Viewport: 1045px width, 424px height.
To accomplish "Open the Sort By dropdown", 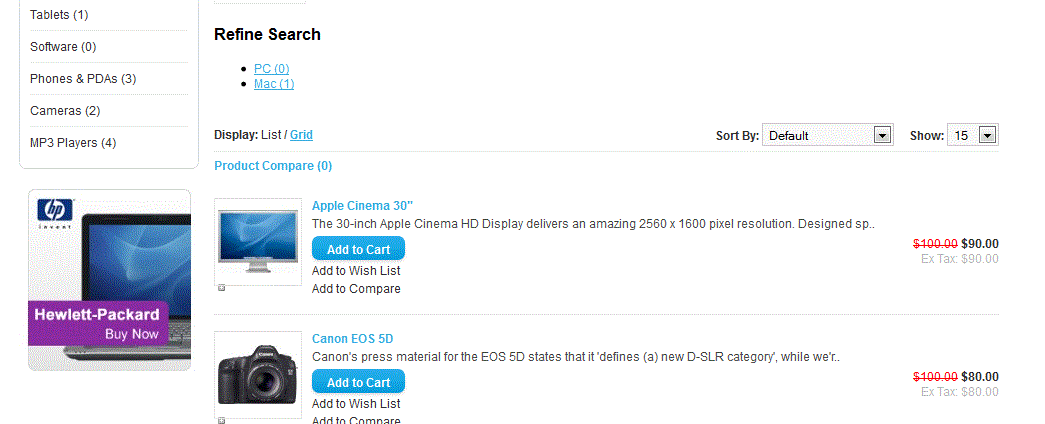I will tap(827, 135).
